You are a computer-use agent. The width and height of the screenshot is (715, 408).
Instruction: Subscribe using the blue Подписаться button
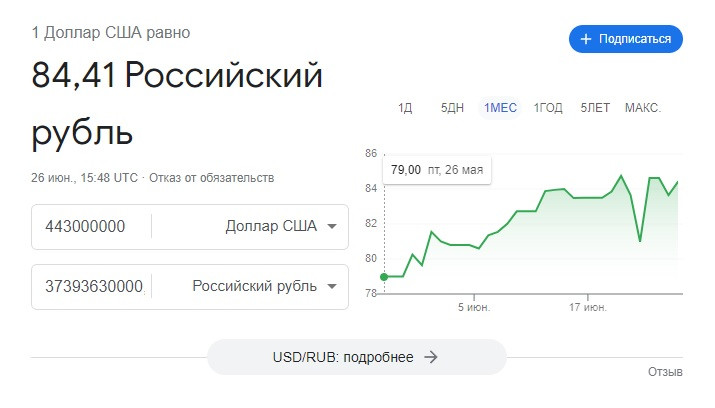click(626, 39)
